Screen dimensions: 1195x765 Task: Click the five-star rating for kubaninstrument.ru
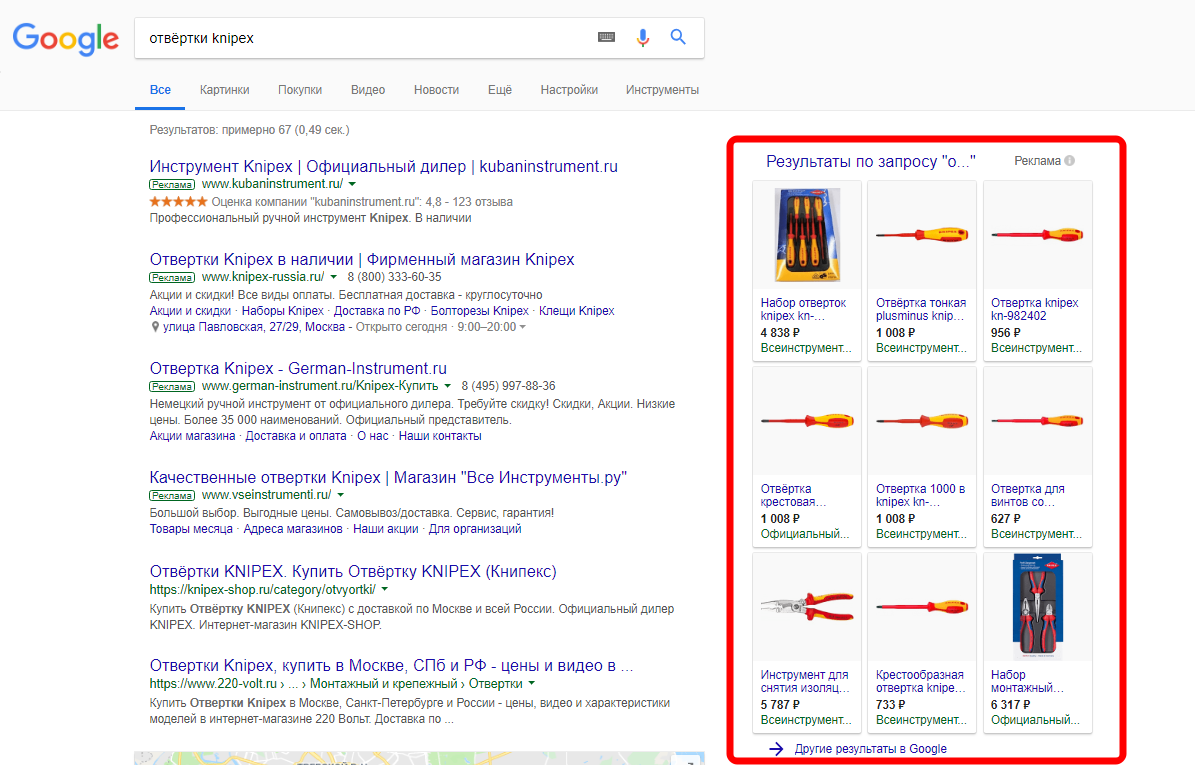[178, 202]
